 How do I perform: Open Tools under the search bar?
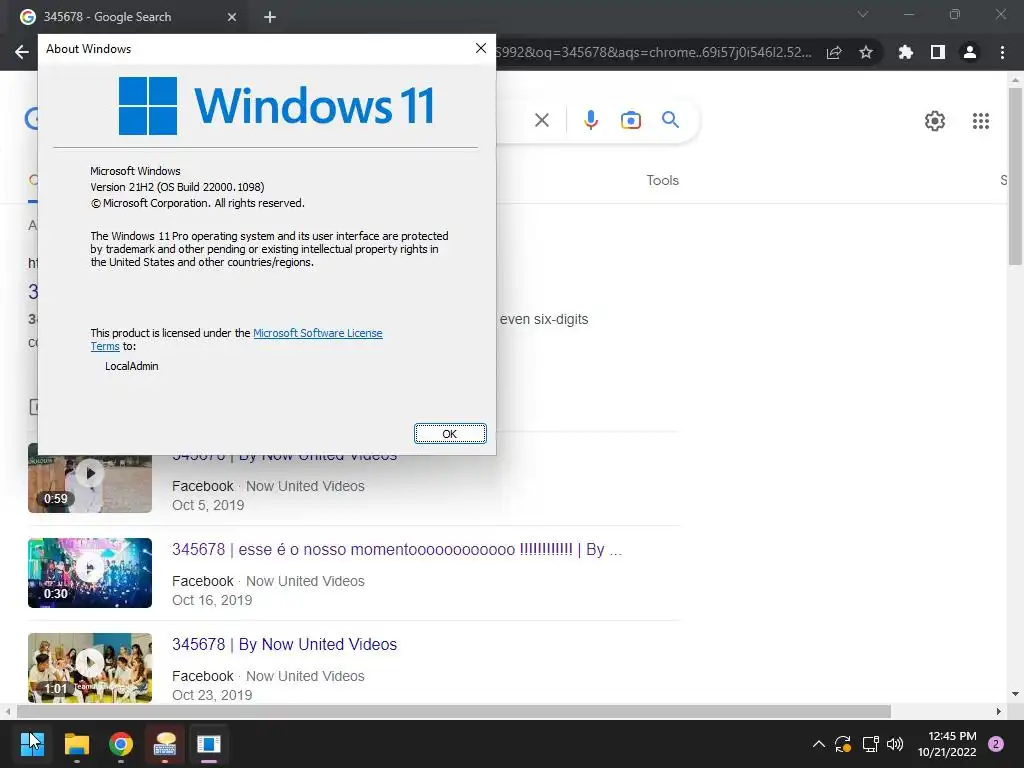point(662,180)
